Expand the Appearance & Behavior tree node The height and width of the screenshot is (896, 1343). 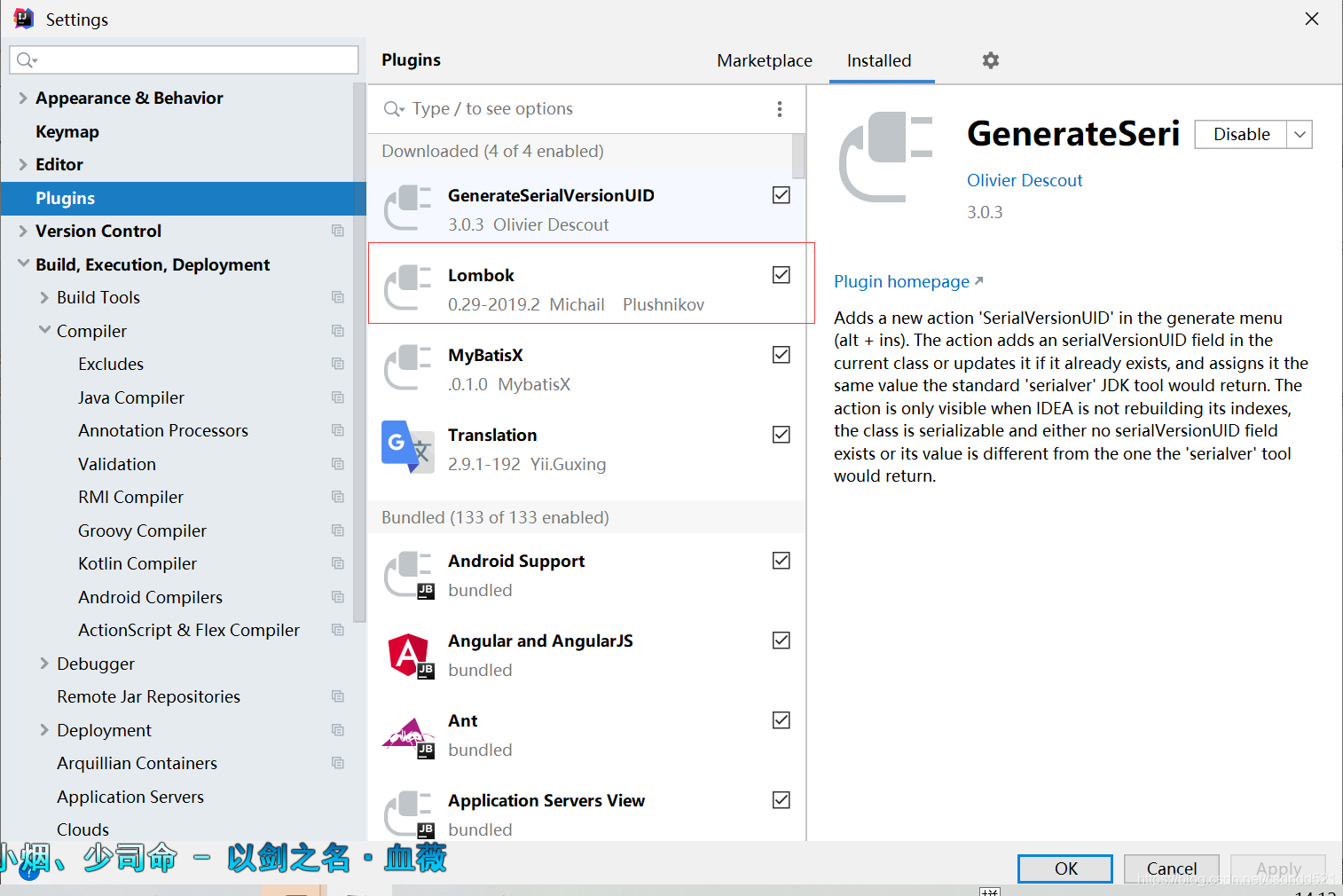point(23,98)
